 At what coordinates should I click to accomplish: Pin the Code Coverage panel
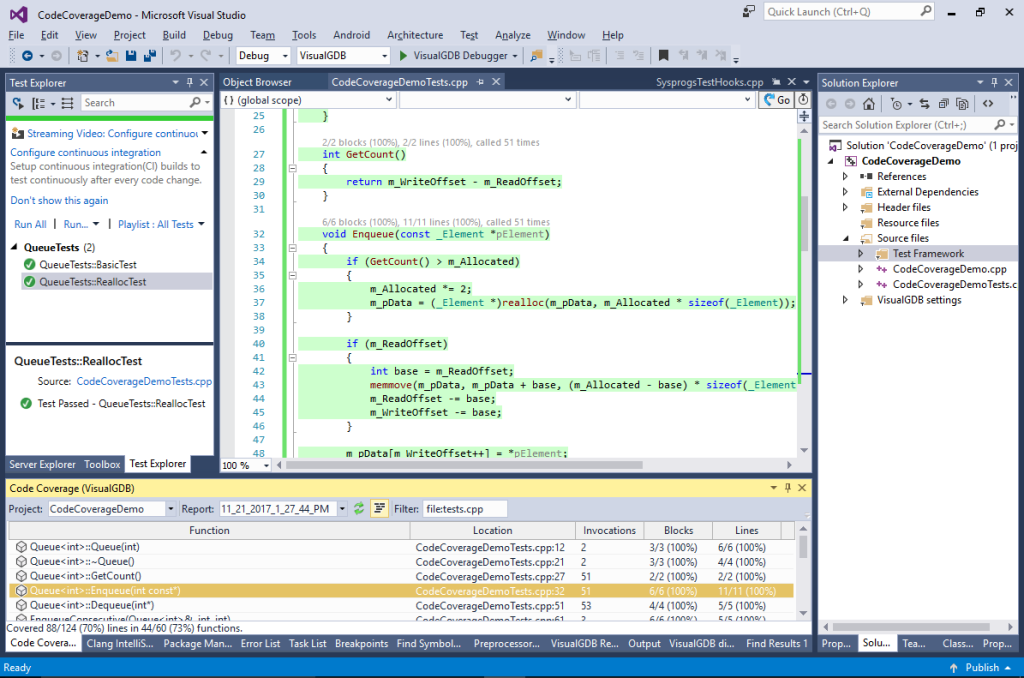(788, 488)
